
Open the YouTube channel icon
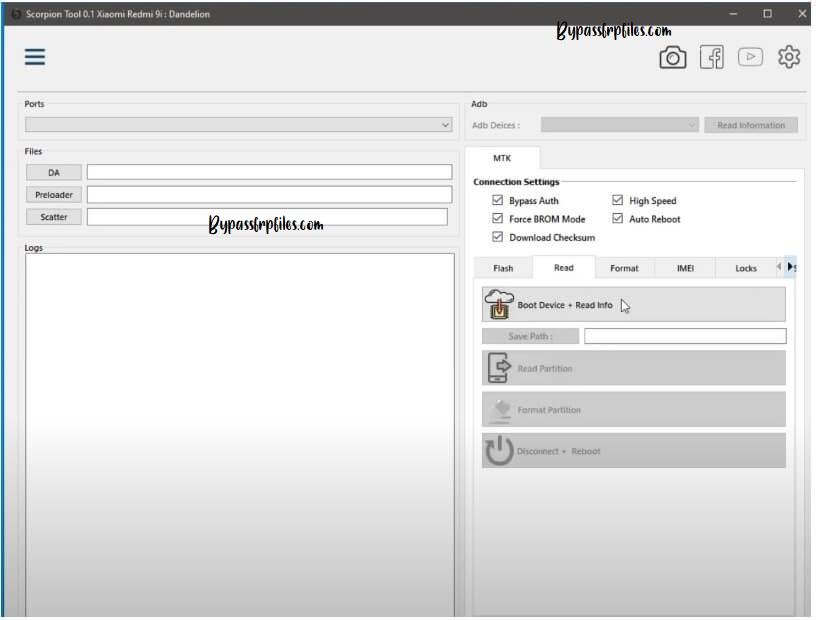(750, 58)
